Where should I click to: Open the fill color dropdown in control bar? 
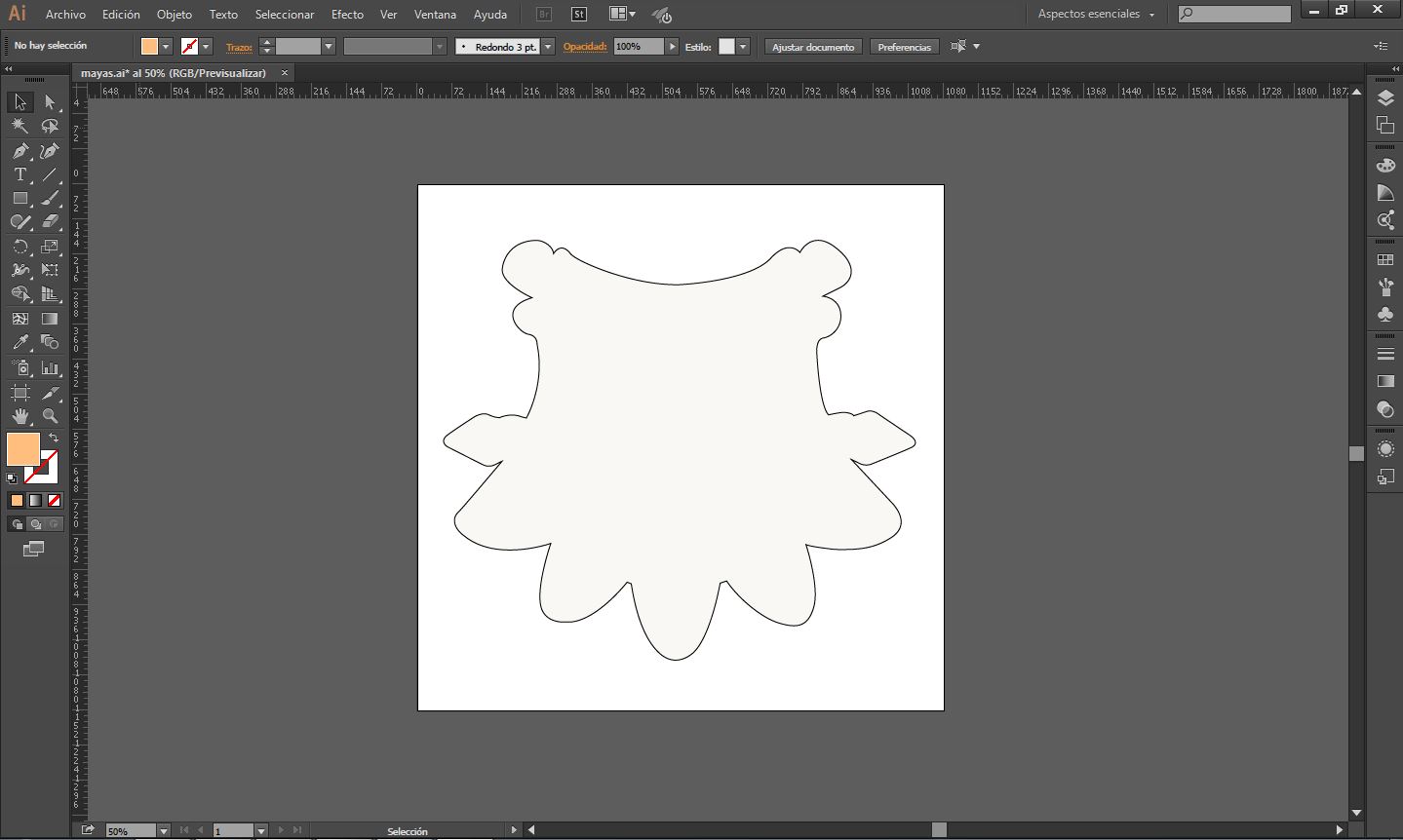pyautogui.click(x=166, y=47)
